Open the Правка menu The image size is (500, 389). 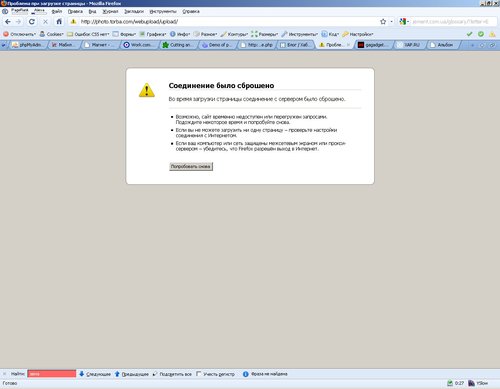point(75,11)
